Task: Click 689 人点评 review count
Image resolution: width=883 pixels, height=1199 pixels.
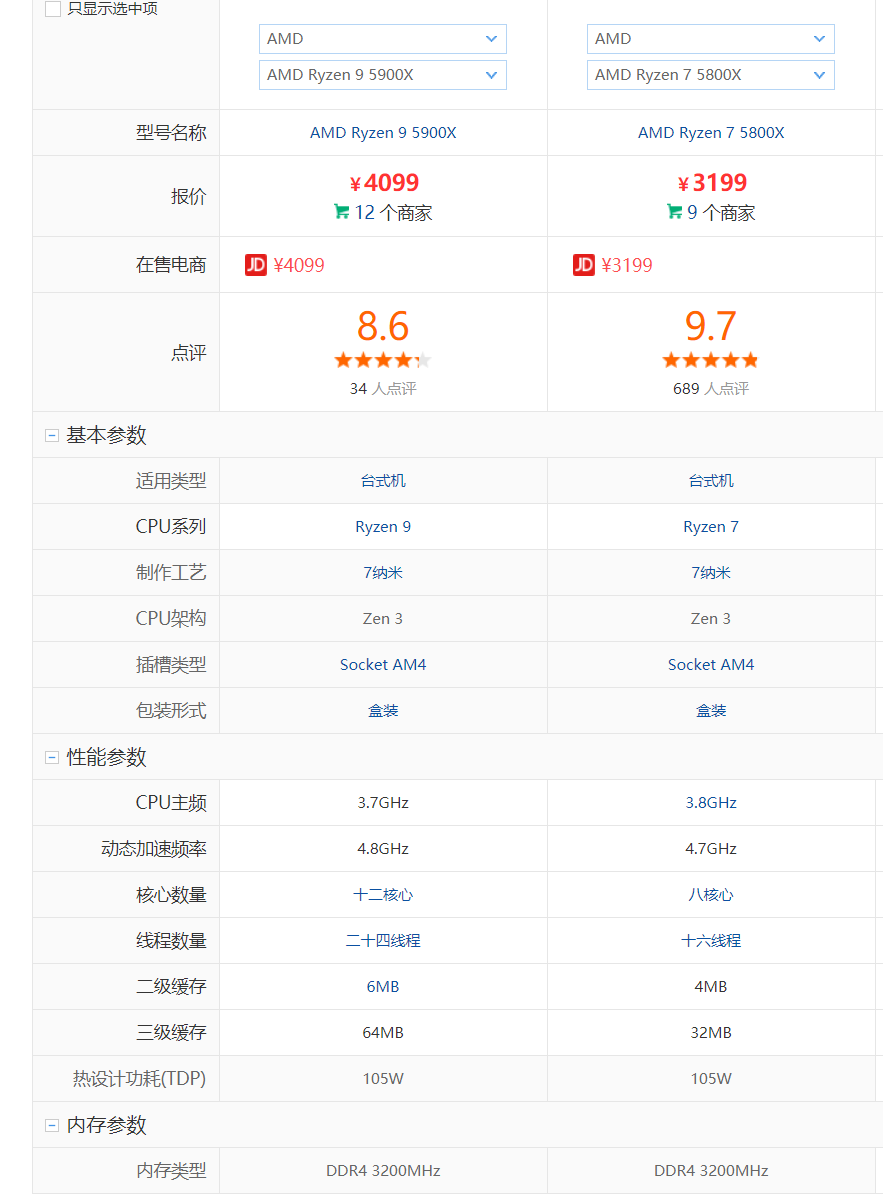Action: point(711,388)
